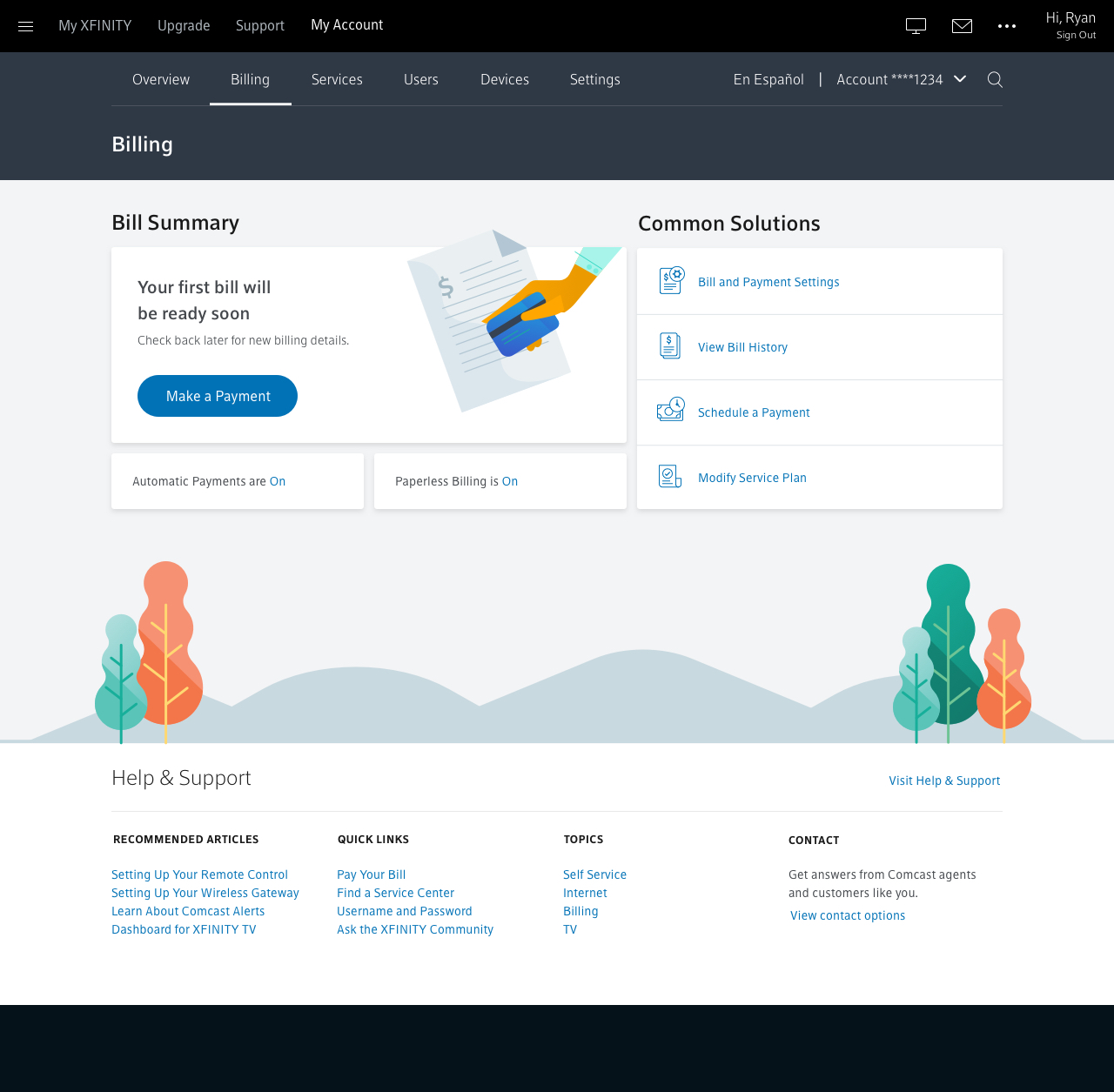Toggle Paperless Billing On link
This screenshot has height=1092, width=1114.
coord(510,481)
